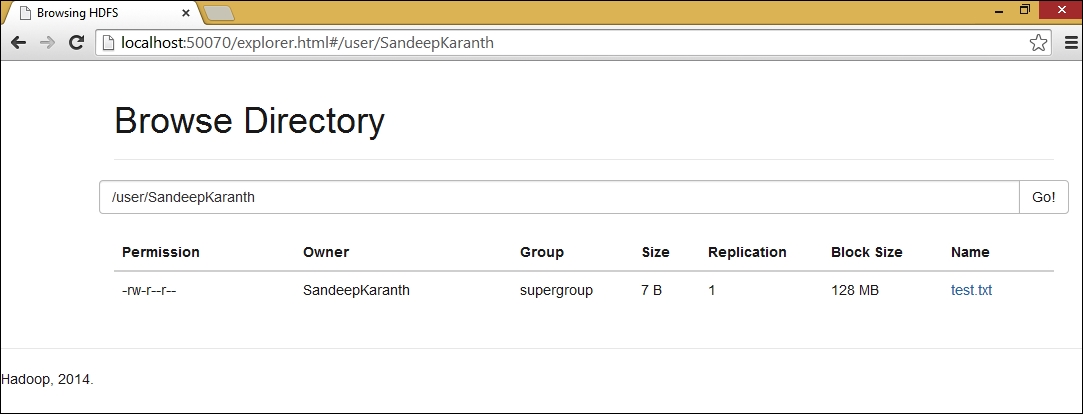Select the supergroup cell in the table
1083x414 pixels.
coord(556,290)
